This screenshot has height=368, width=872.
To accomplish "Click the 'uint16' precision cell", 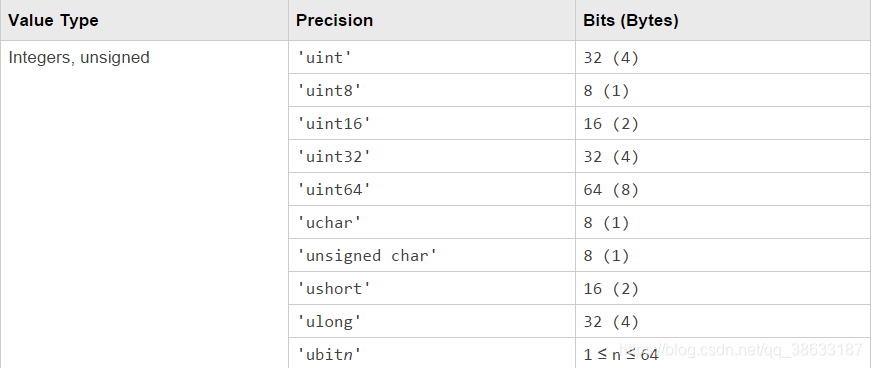I will pos(432,123).
